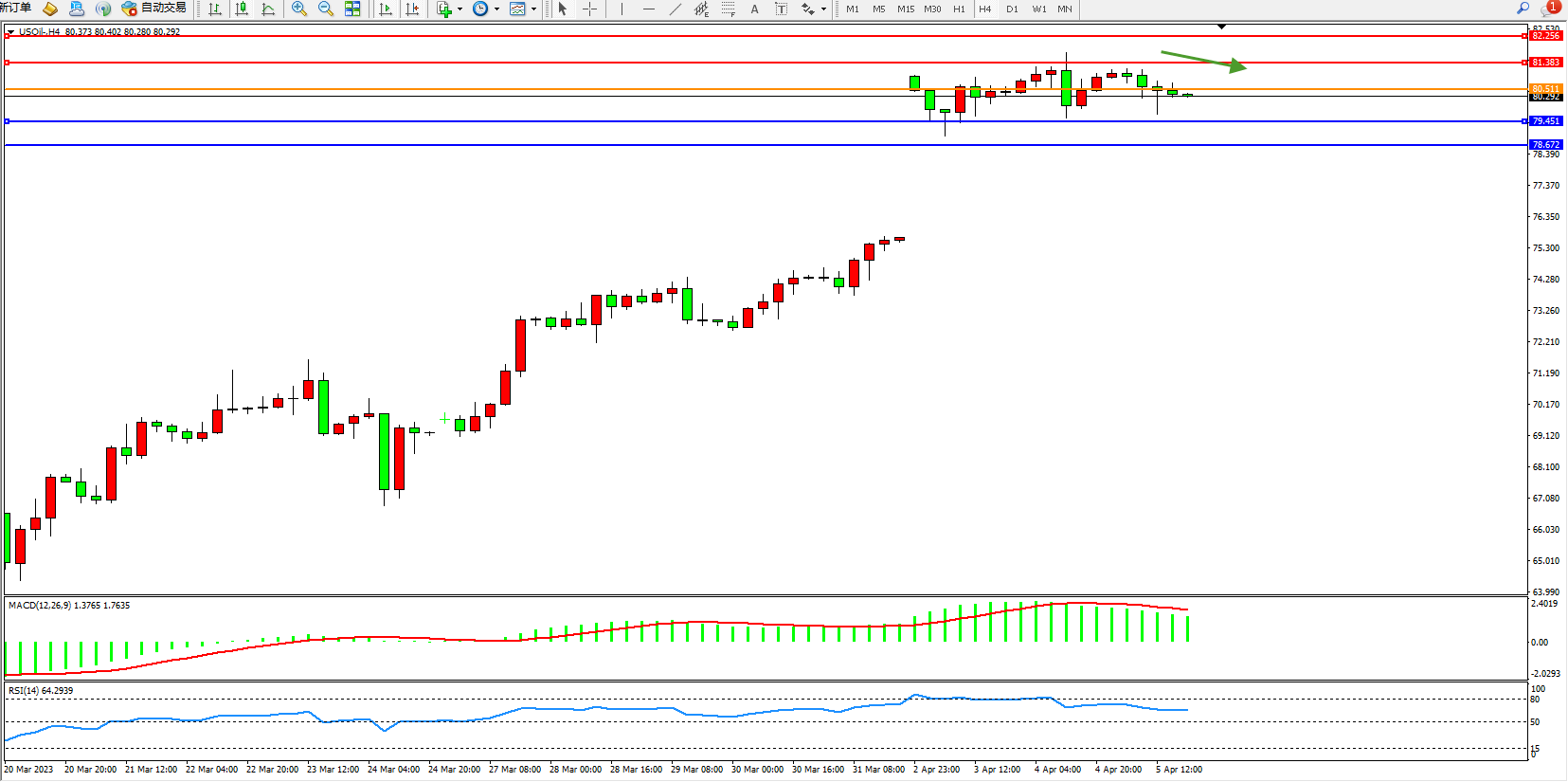Click the 新订单 new order button
Image resolution: width=1568 pixels, height=782 pixels.
(15, 8)
